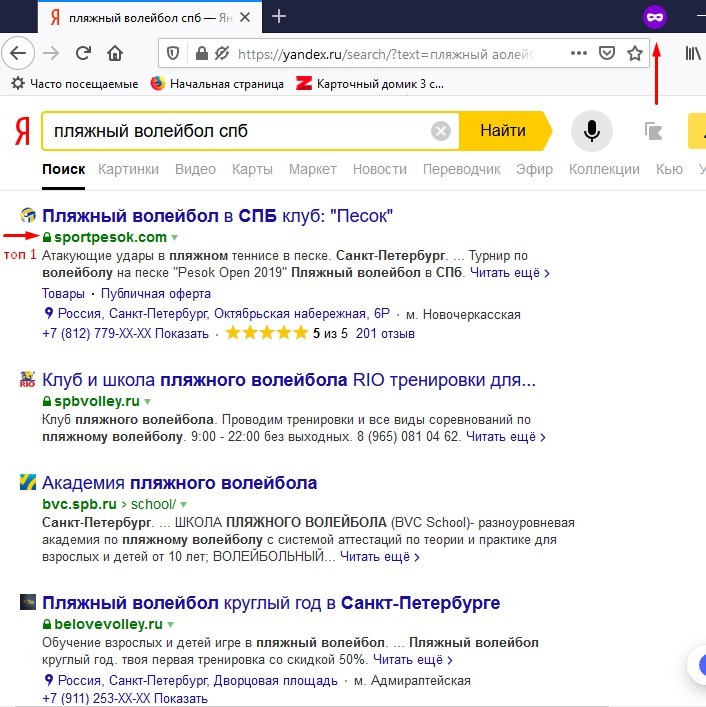Open the Library bookshelf icon
Viewport: 706px width, 707px height.
(x=693, y=53)
